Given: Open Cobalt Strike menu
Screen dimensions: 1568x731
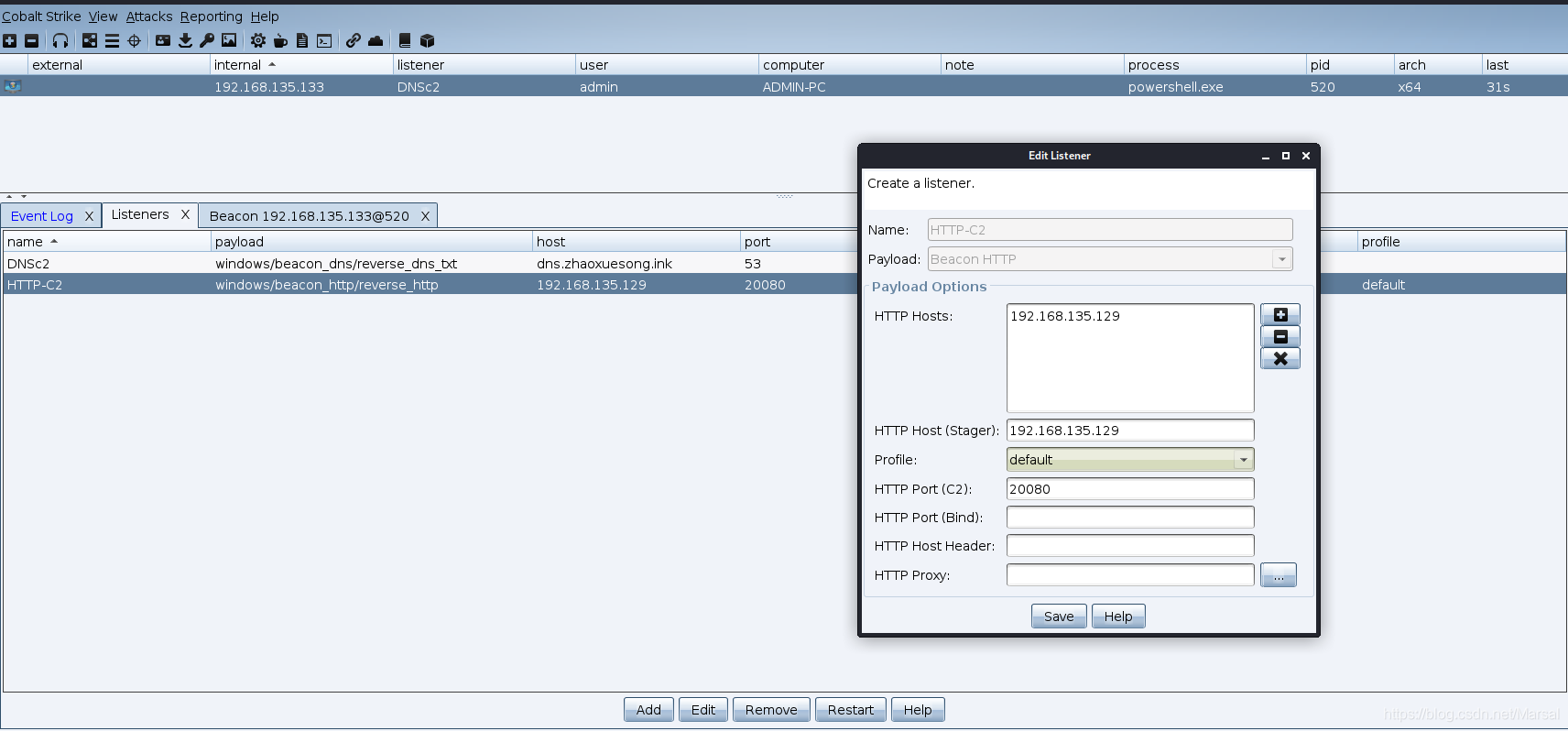Looking at the screenshot, I should [x=41, y=16].
